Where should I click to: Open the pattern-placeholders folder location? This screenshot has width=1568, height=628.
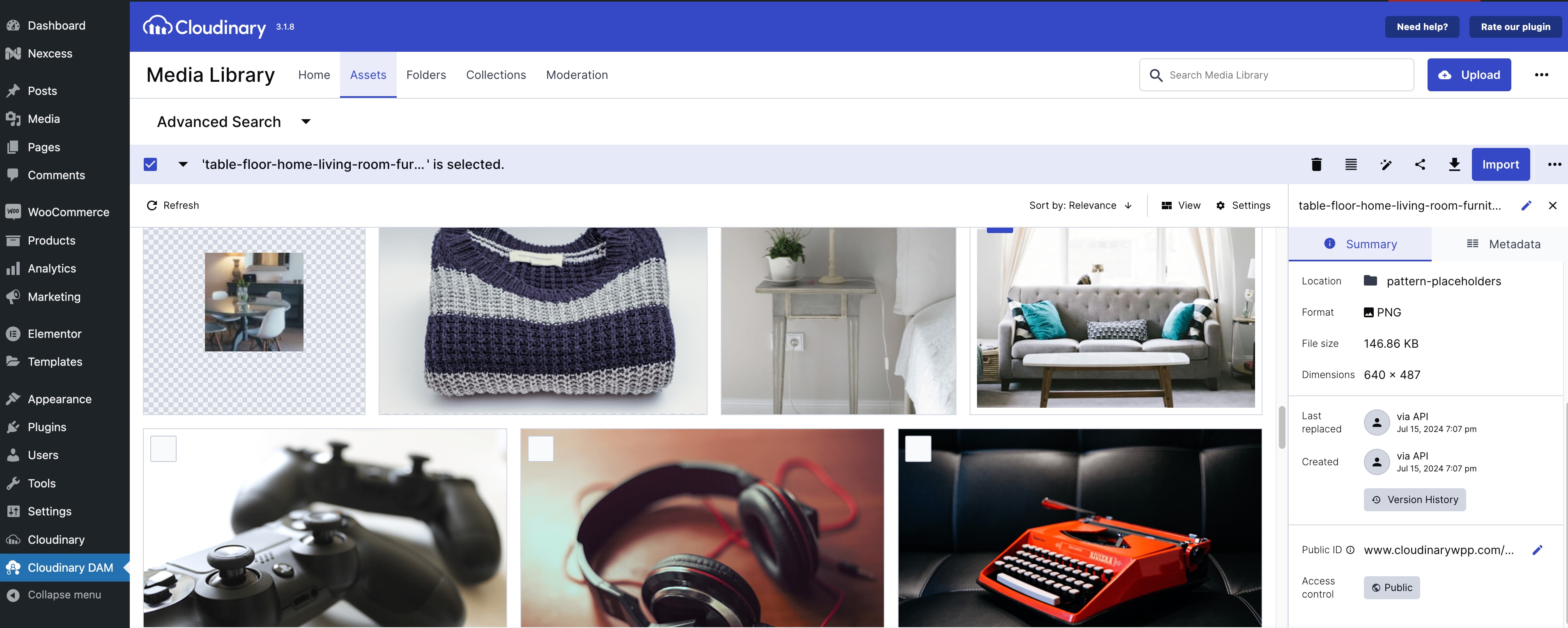[1432, 282]
